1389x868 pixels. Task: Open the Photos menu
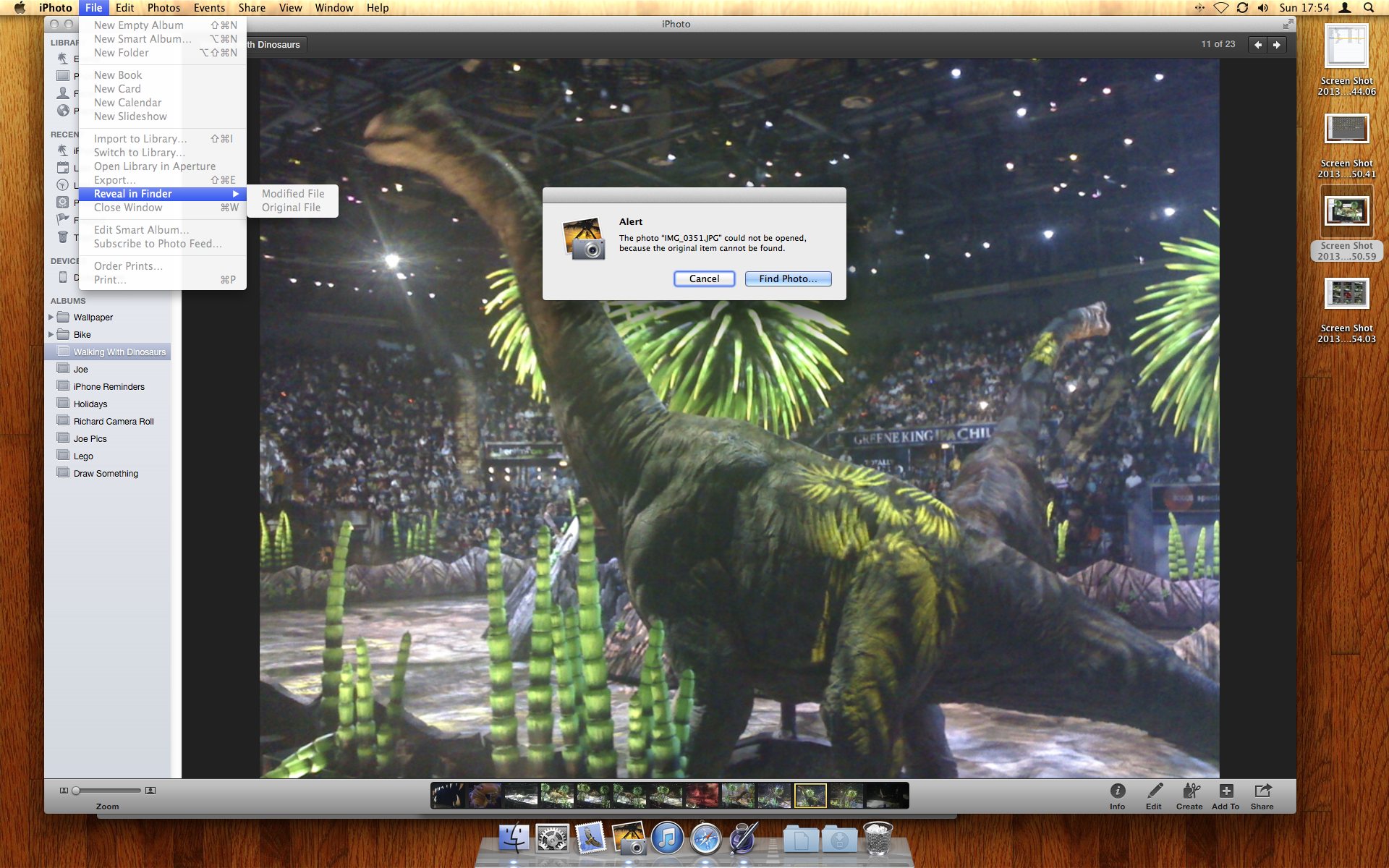click(163, 8)
